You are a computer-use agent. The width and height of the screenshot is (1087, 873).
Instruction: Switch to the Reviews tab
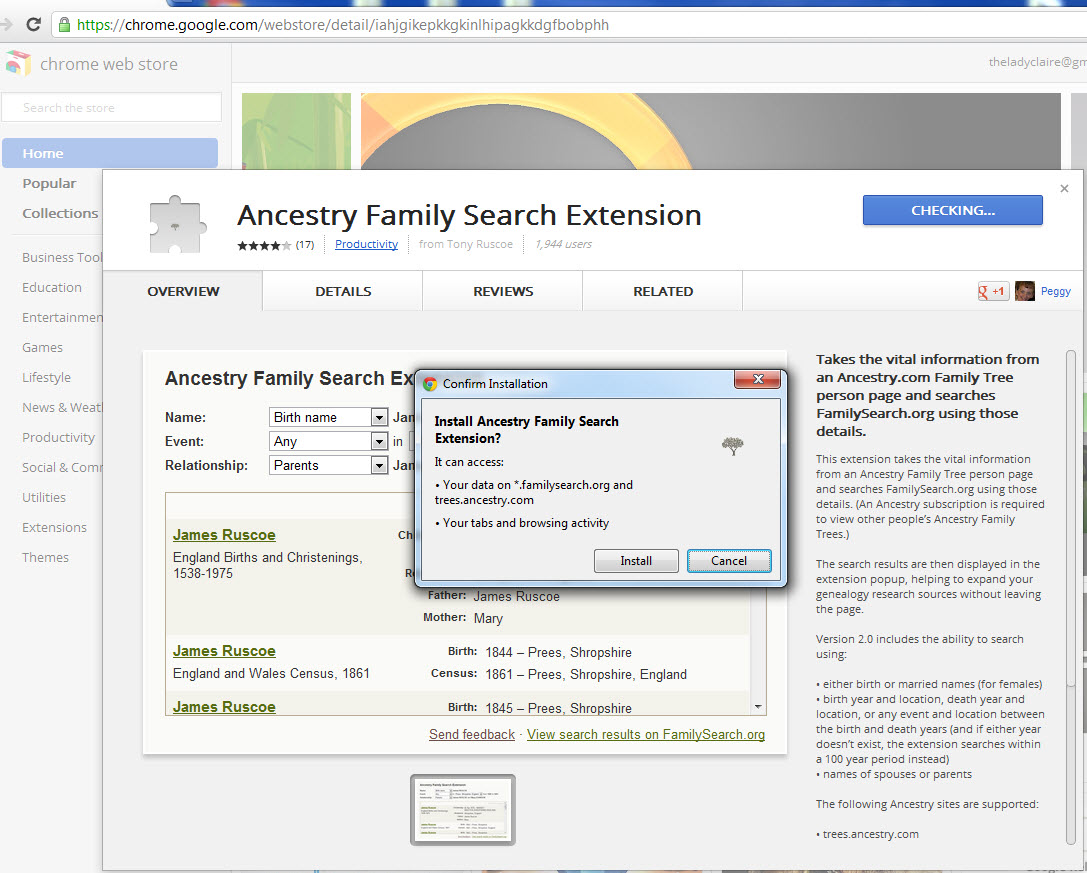[x=502, y=291]
